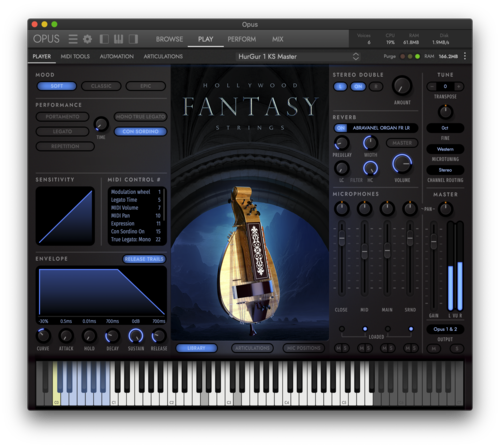Click the red Purge indicator dot

(x=403, y=56)
